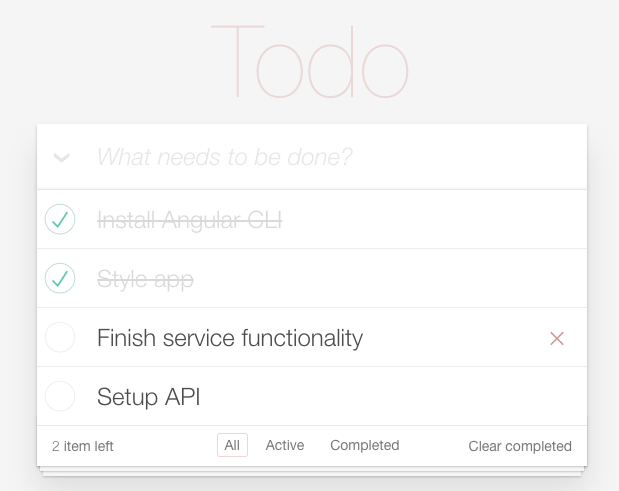Click the '2 item left' counter

pos(83,446)
